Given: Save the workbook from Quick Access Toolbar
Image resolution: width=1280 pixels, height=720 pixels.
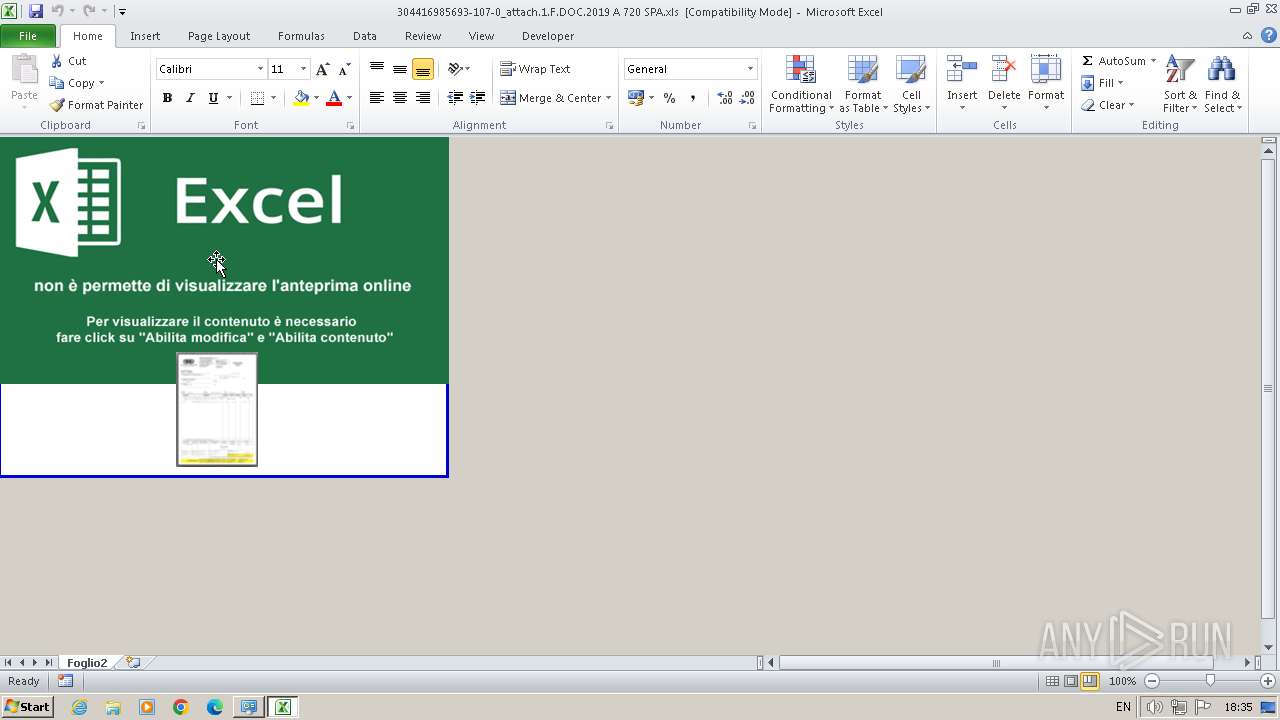Looking at the screenshot, I should pyautogui.click(x=36, y=11).
